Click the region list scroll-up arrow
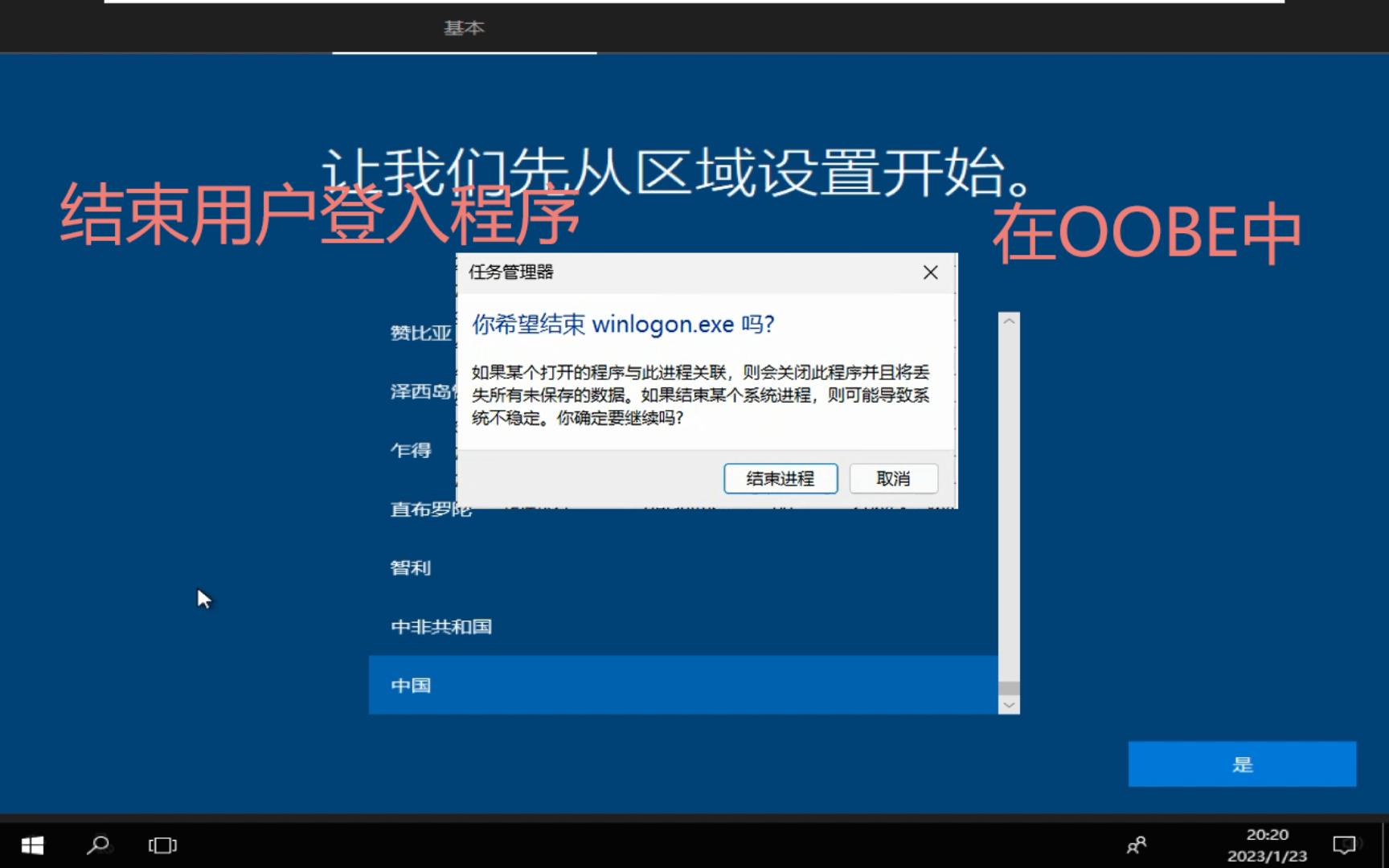The image size is (1389, 868). pos(1009,321)
